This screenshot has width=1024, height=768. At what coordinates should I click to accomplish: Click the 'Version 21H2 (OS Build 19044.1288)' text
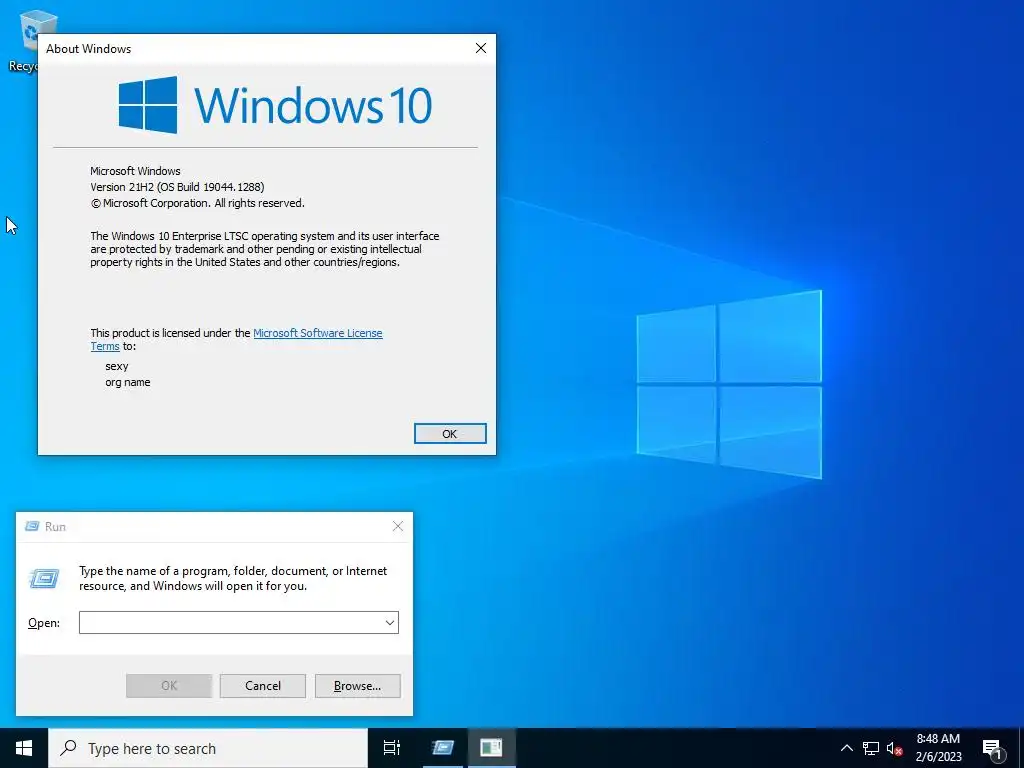pos(177,187)
